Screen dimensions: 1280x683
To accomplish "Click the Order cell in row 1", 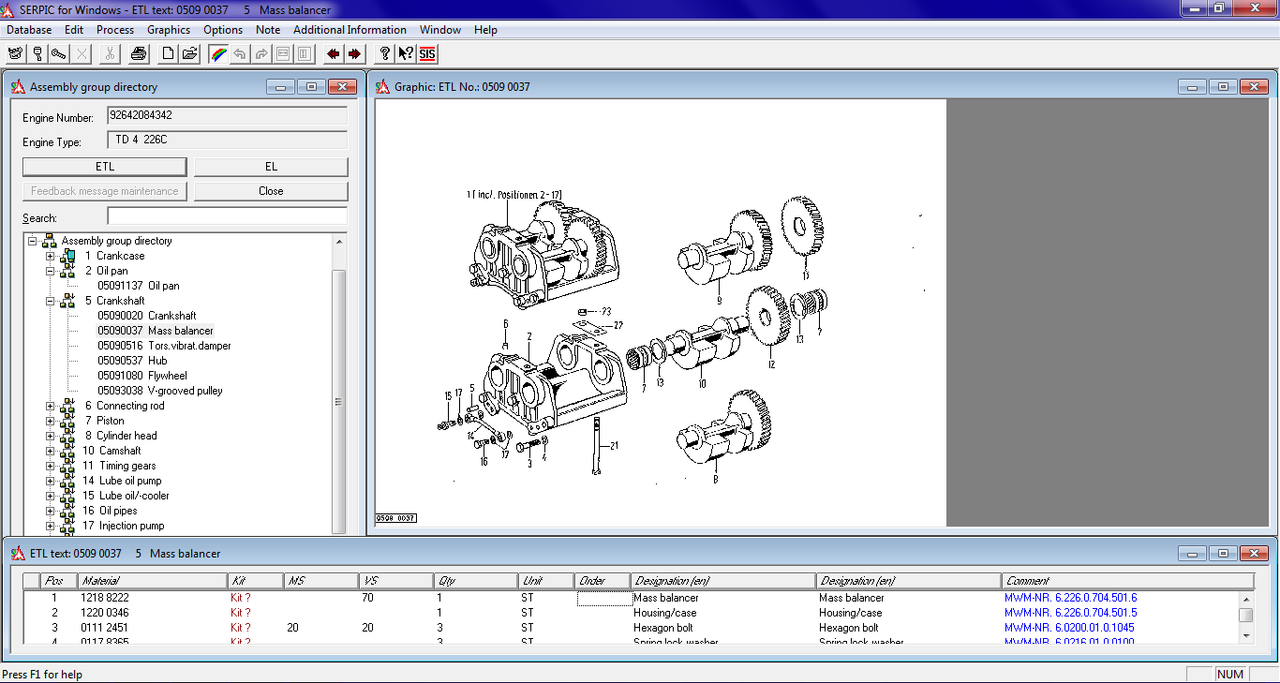I will point(603,598).
